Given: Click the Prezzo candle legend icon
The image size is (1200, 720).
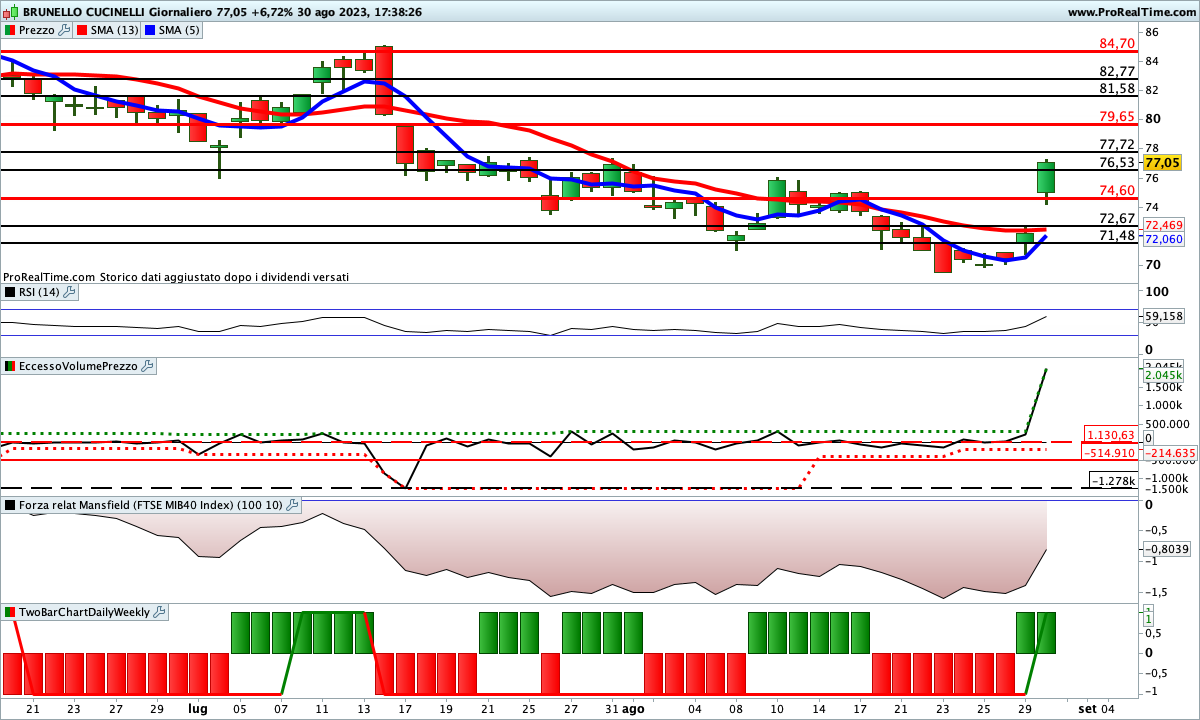Looking at the screenshot, I should tap(10, 30).
